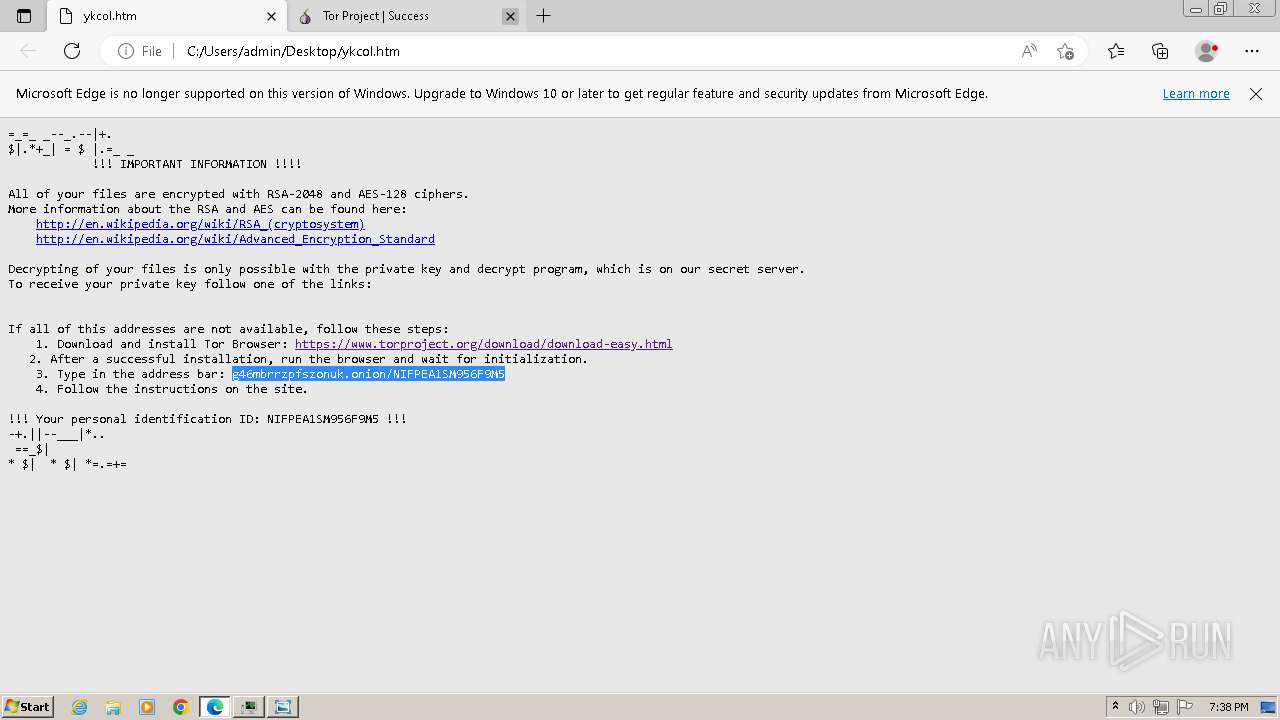1280x720 pixels.
Task: Open File Explorer from the taskbar
Action: [x=113, y=707]
